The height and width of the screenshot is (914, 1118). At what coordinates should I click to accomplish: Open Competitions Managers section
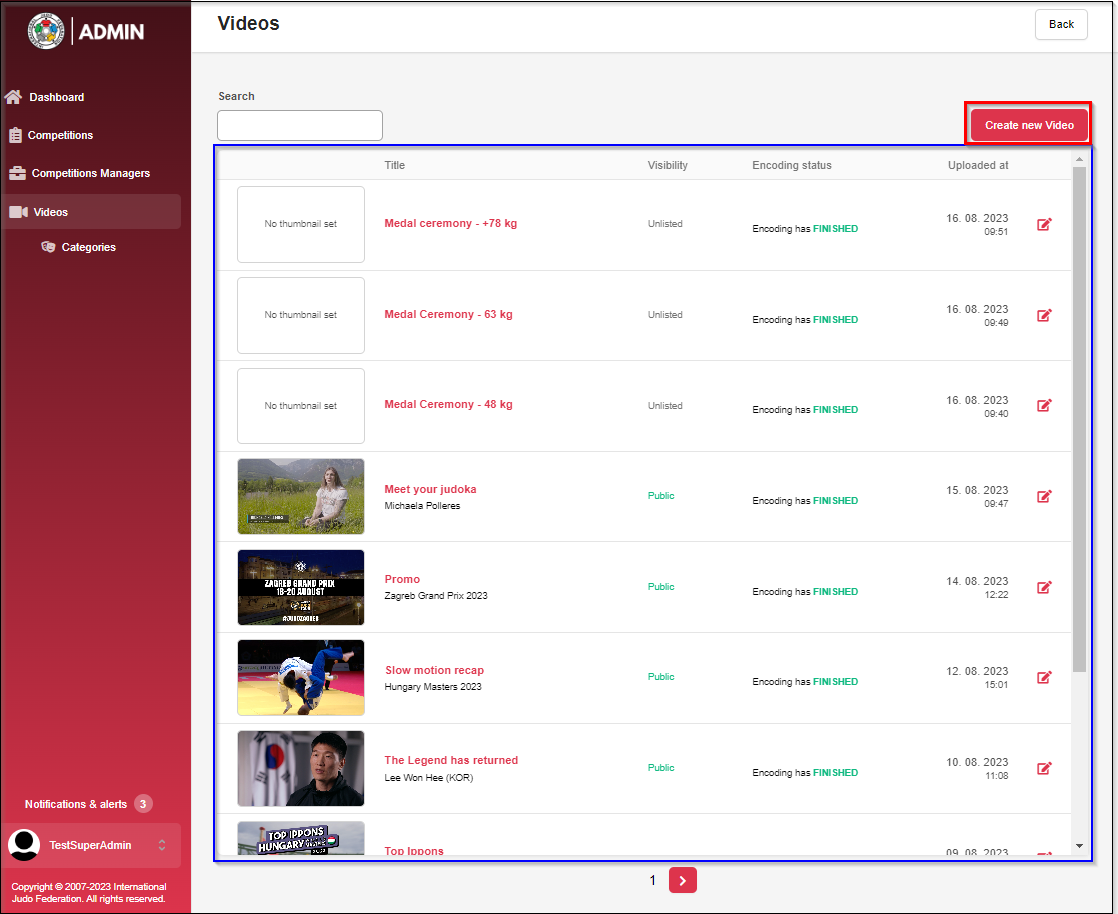90,173
